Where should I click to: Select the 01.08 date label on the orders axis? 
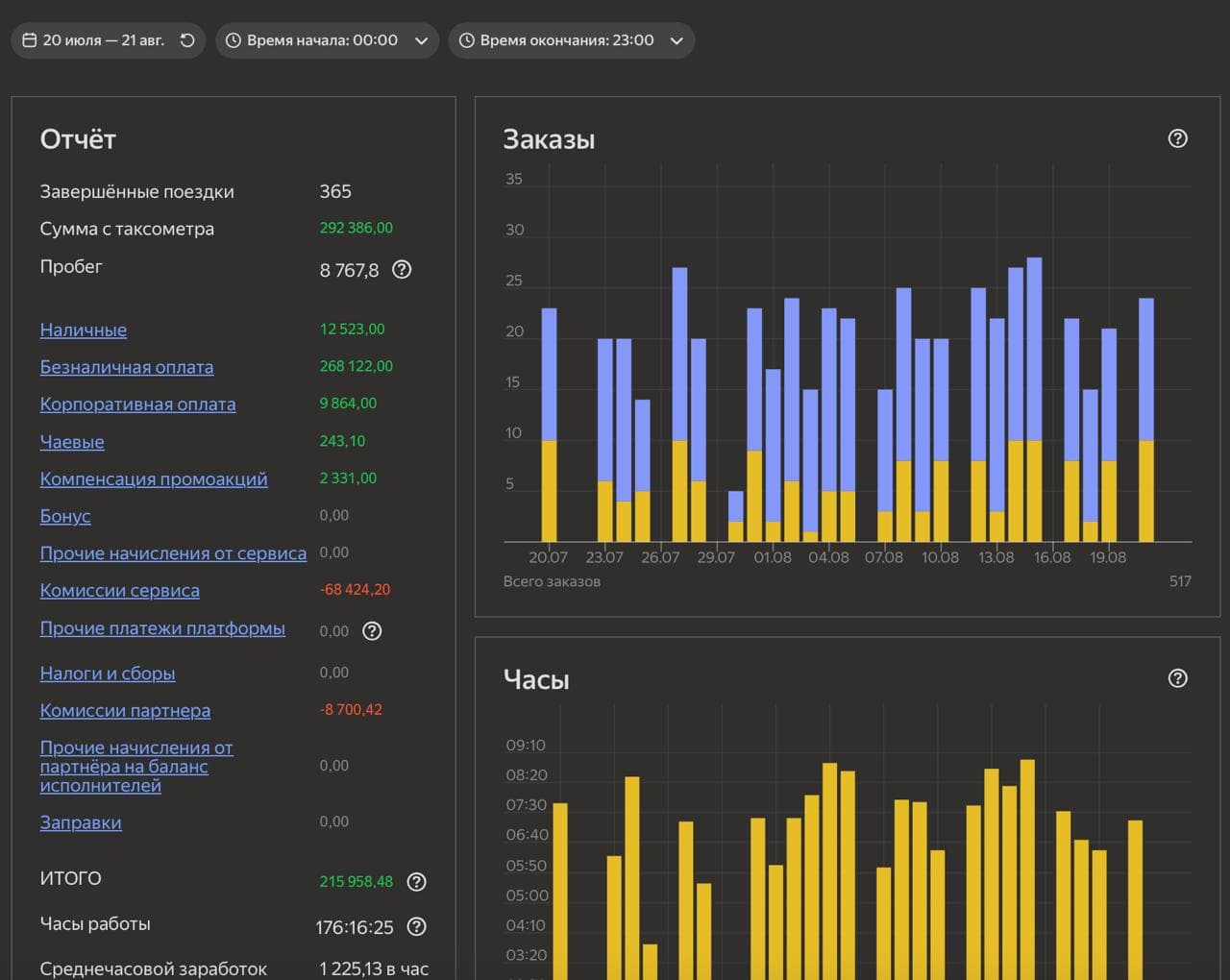tap(773, 557)
